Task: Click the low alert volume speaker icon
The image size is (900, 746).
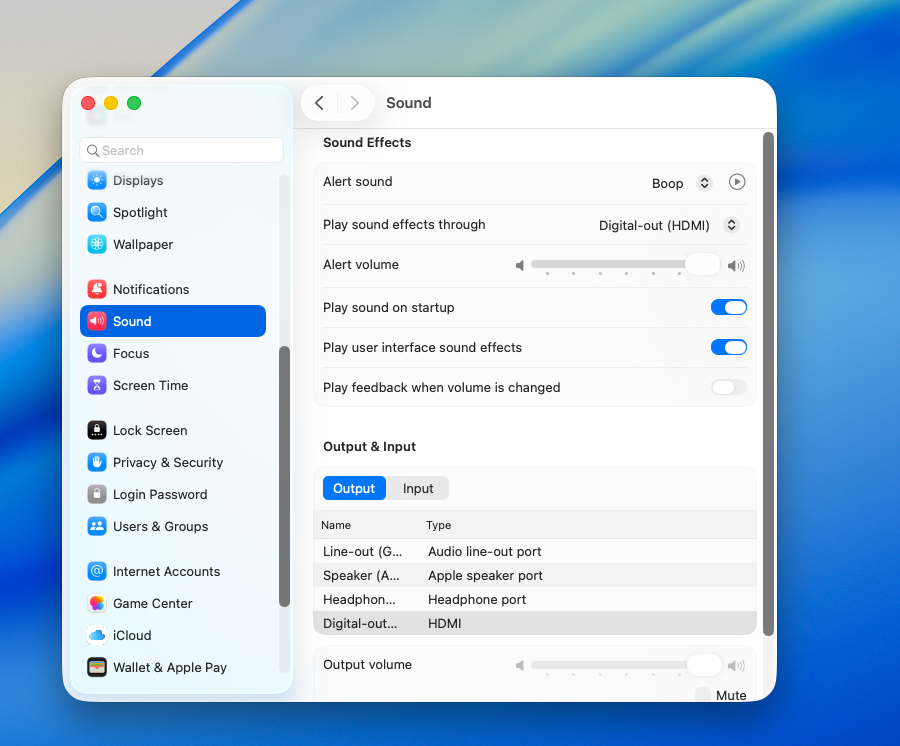Action: pyautogui.click(x=519, y=266)
